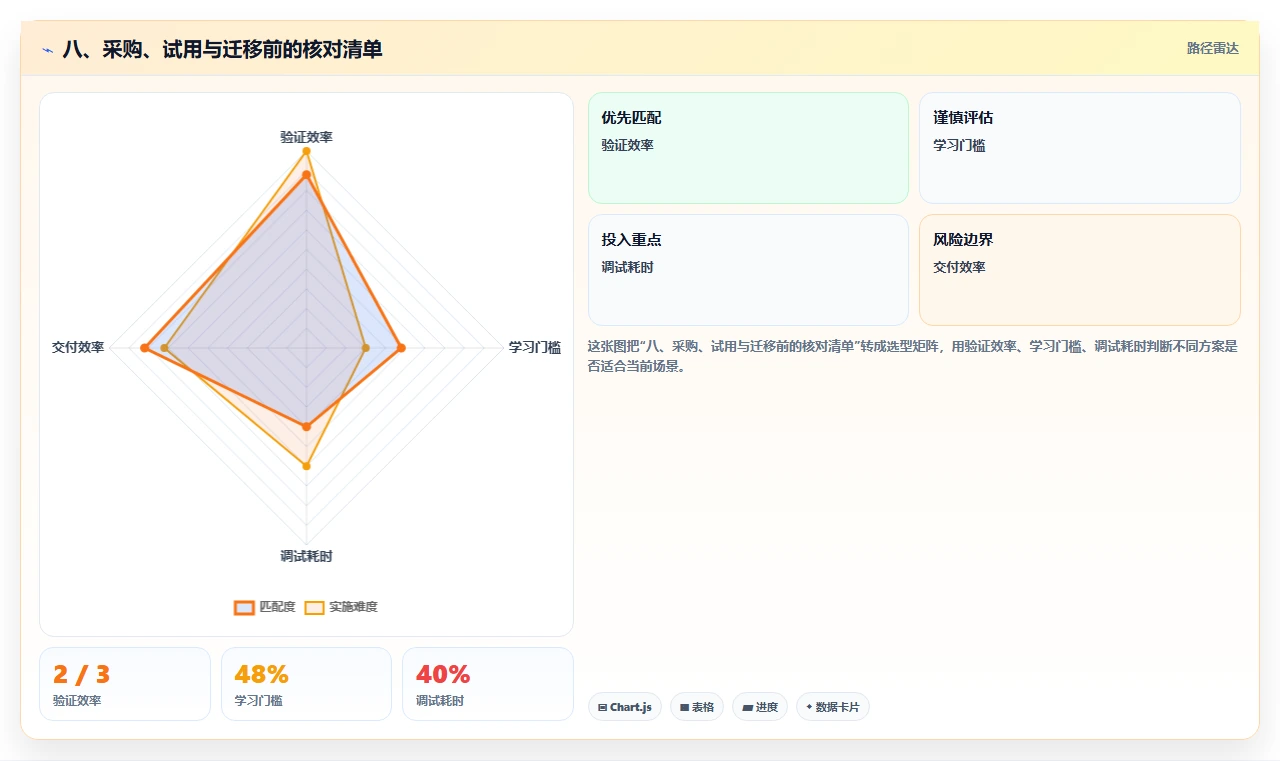Click the description paragraph starting 这张图把
The height and width of the screenshot is (761, 1280).
(x=913, y=356)
